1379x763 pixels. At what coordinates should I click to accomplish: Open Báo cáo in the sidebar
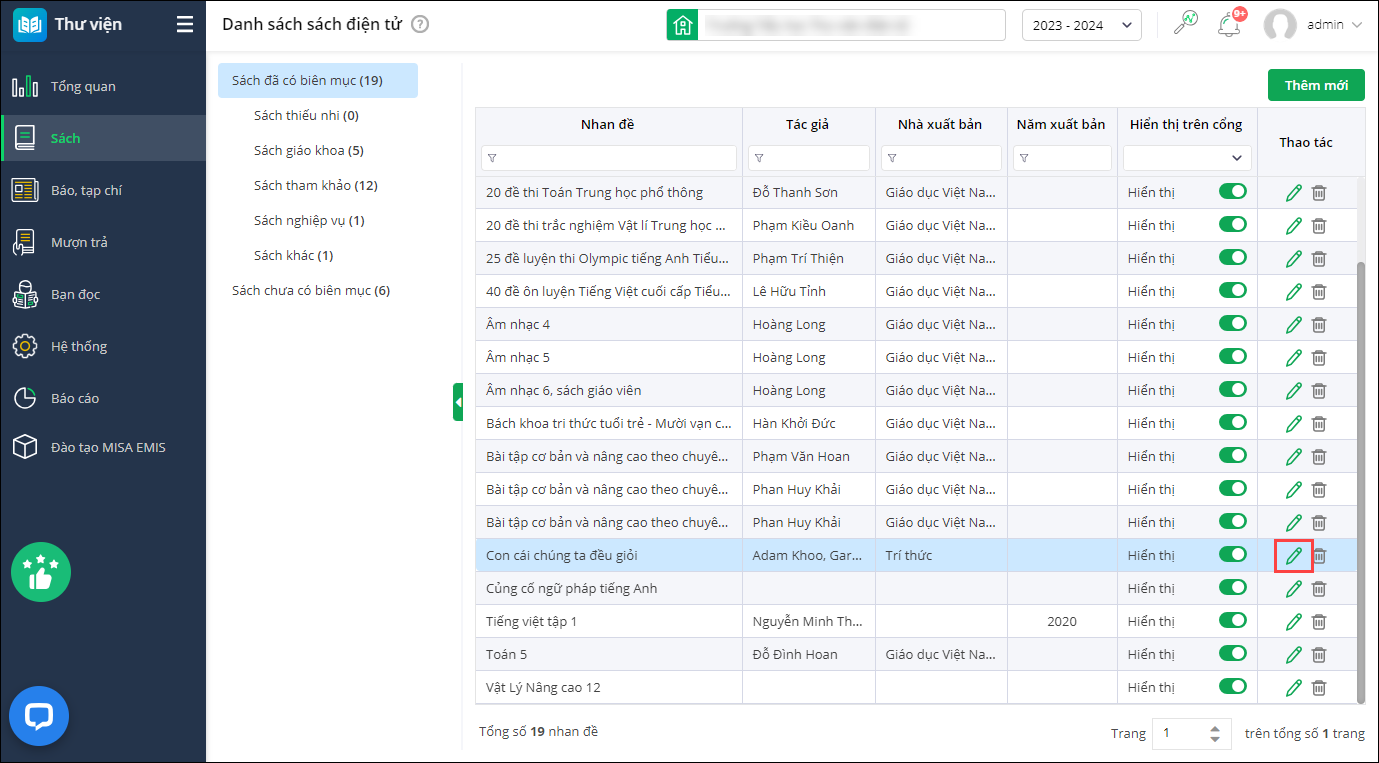tap(103, 398)
